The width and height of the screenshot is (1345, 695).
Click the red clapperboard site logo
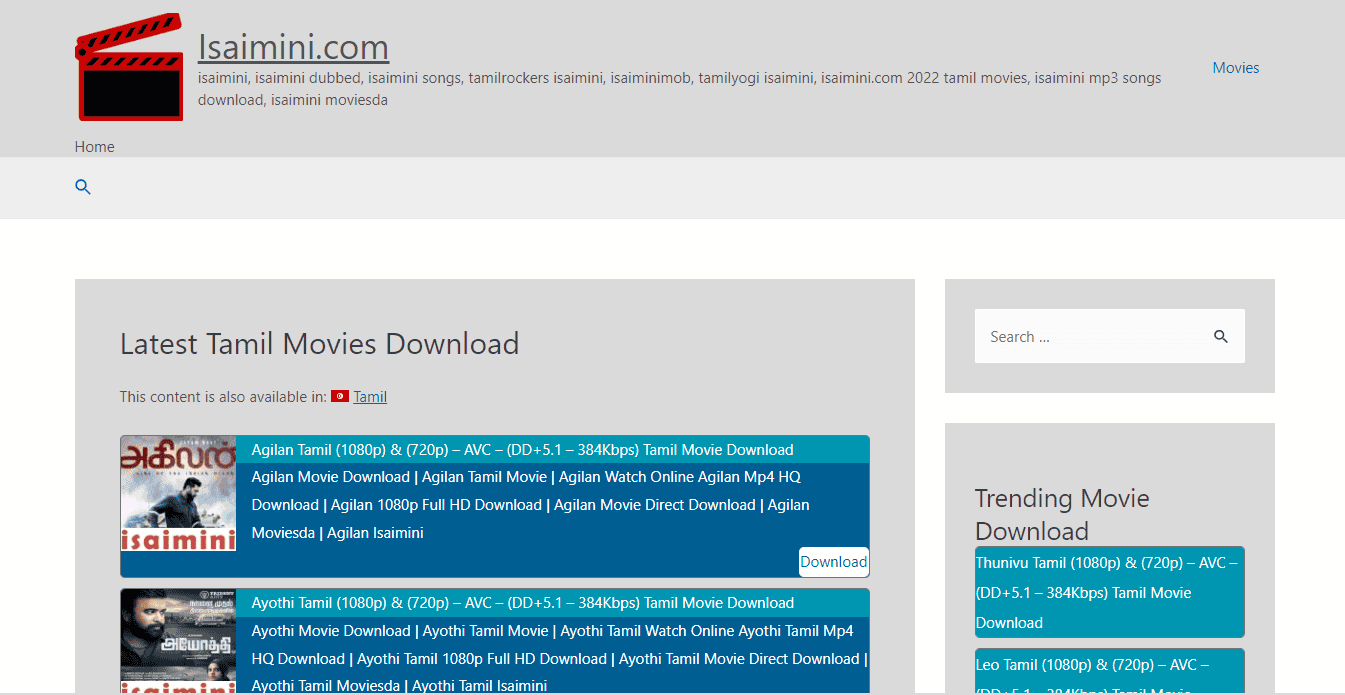click(x=129, y=68)
